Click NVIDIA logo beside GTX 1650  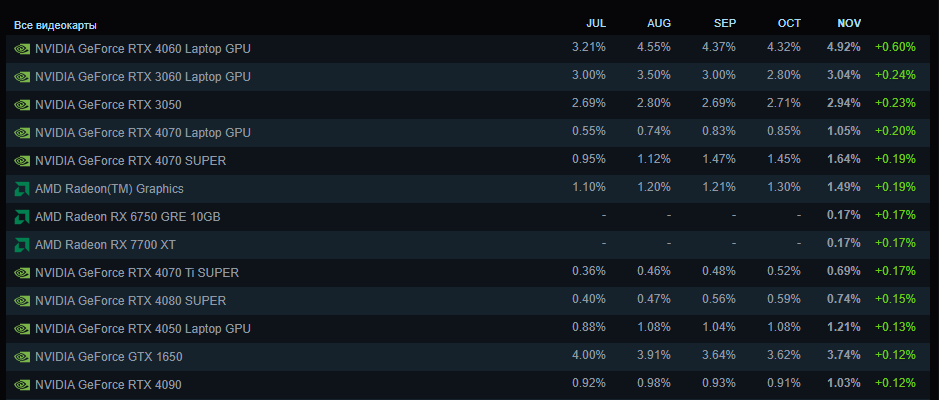(22, 356)
